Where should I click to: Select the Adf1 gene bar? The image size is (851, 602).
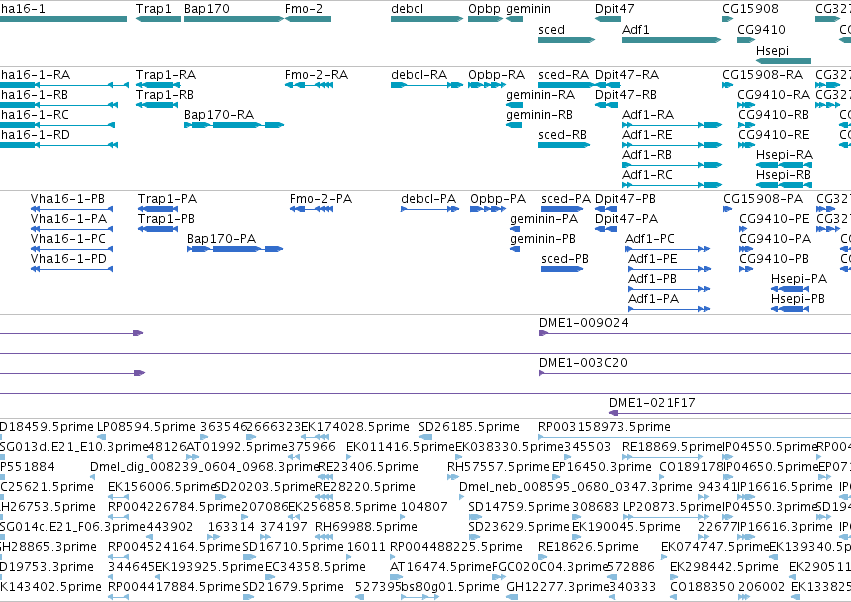click(x=671, y=40)
